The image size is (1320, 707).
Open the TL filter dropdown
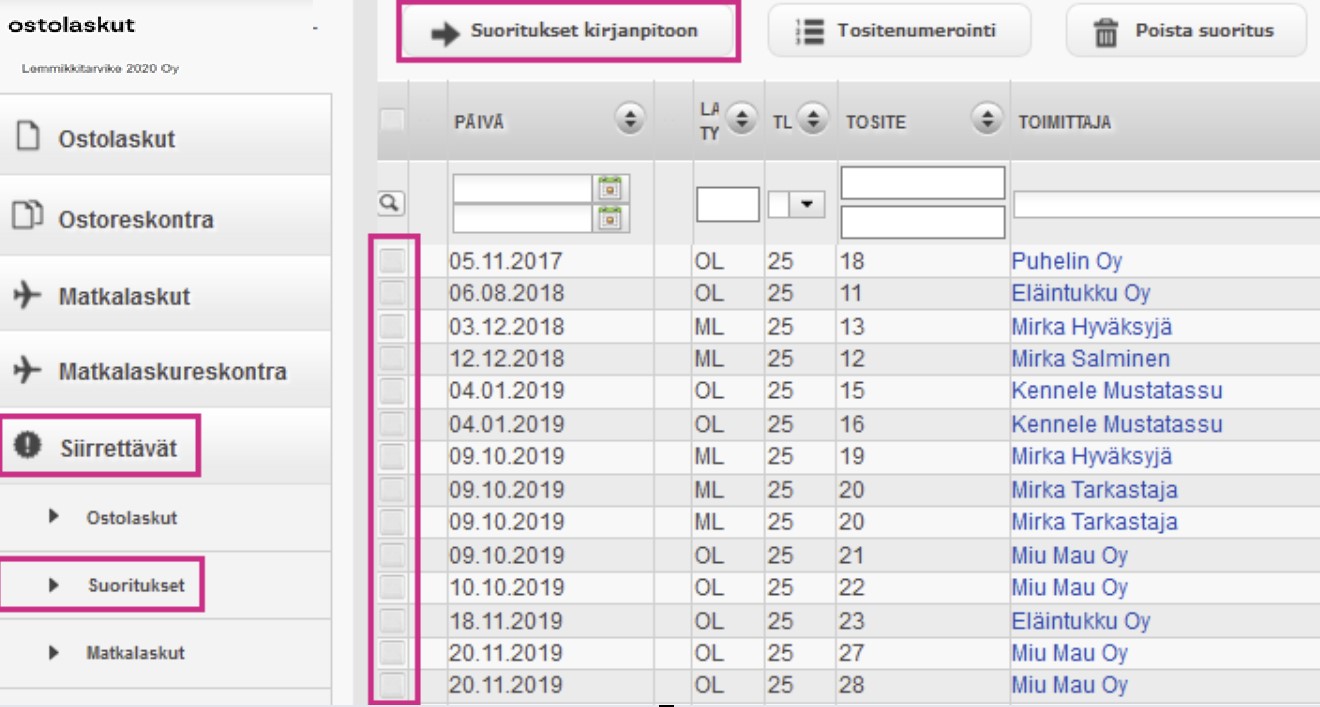[807, 205]
